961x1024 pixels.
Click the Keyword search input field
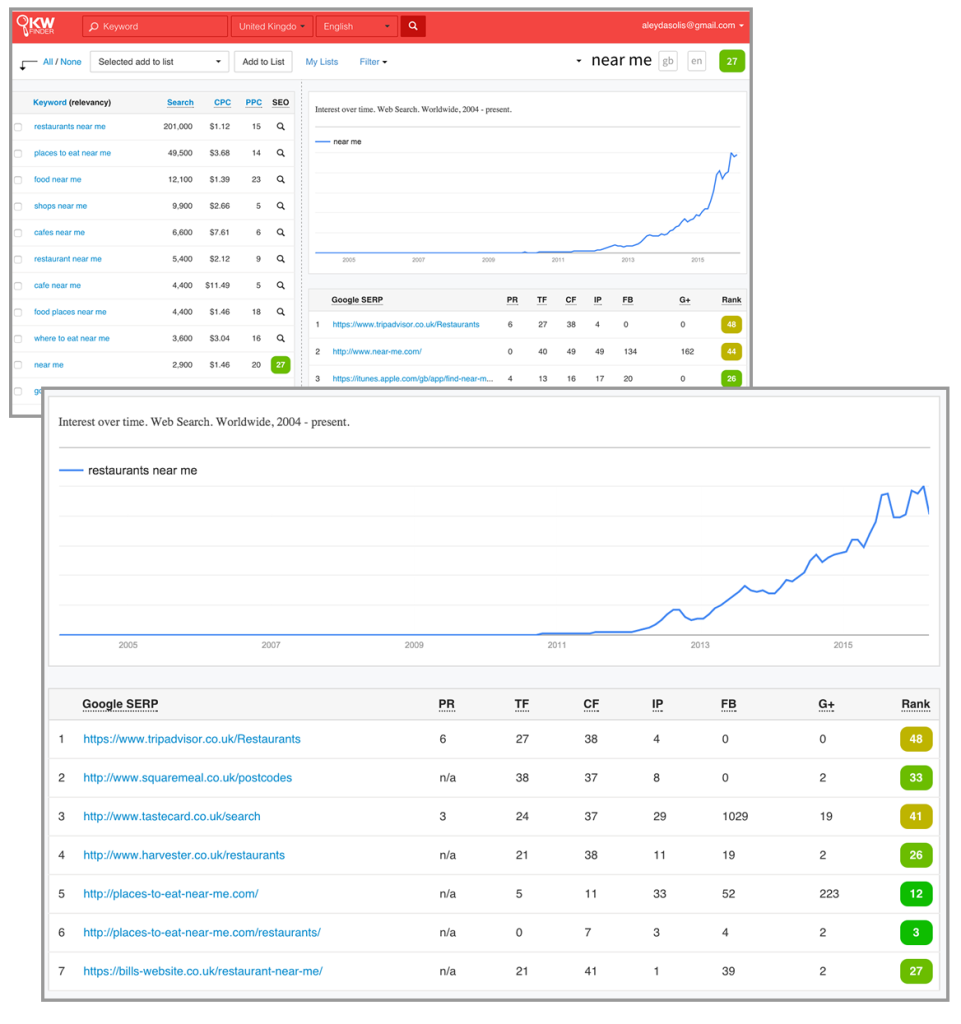155,26
